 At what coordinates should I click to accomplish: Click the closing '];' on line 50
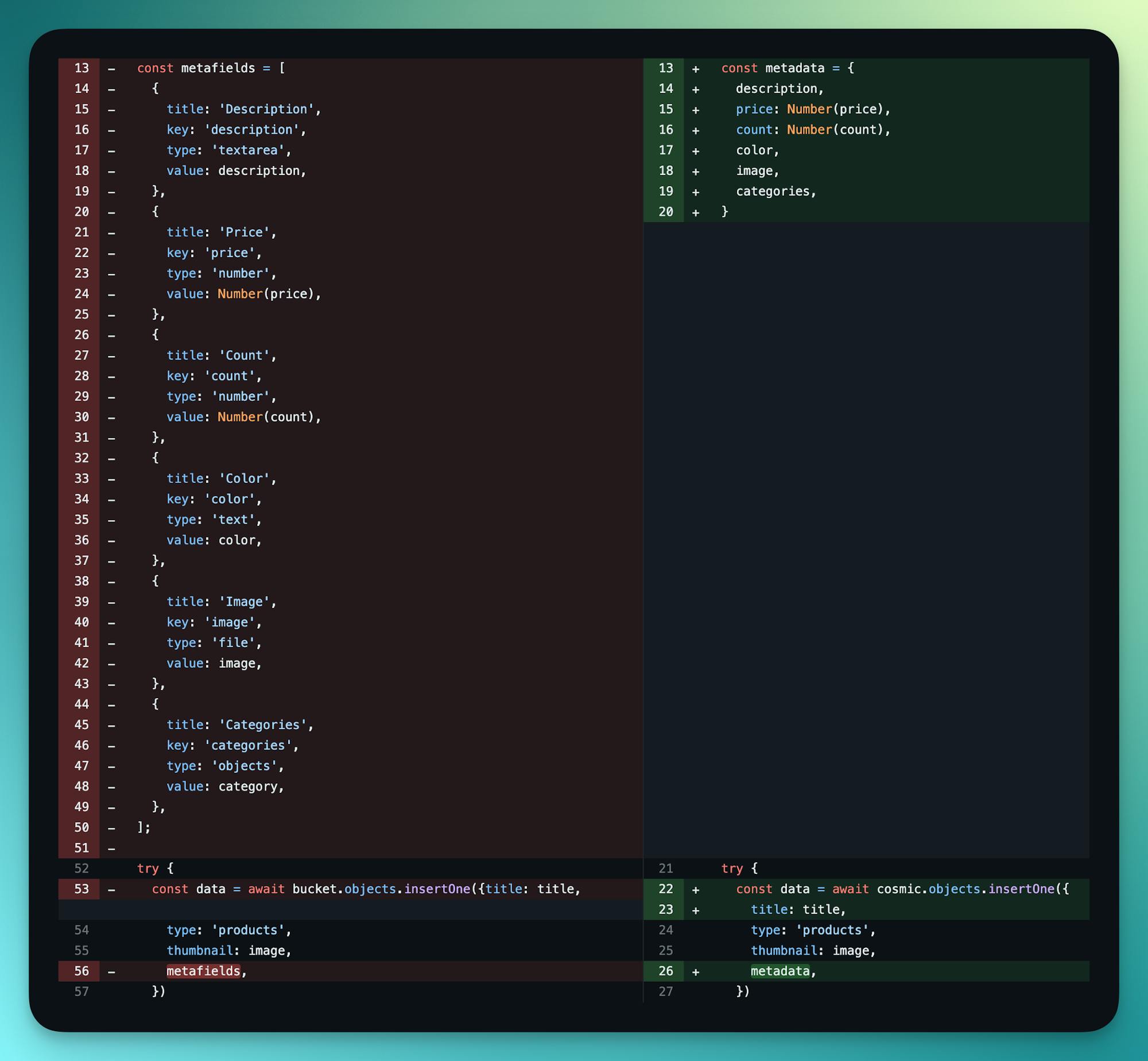tap(144, 827)
